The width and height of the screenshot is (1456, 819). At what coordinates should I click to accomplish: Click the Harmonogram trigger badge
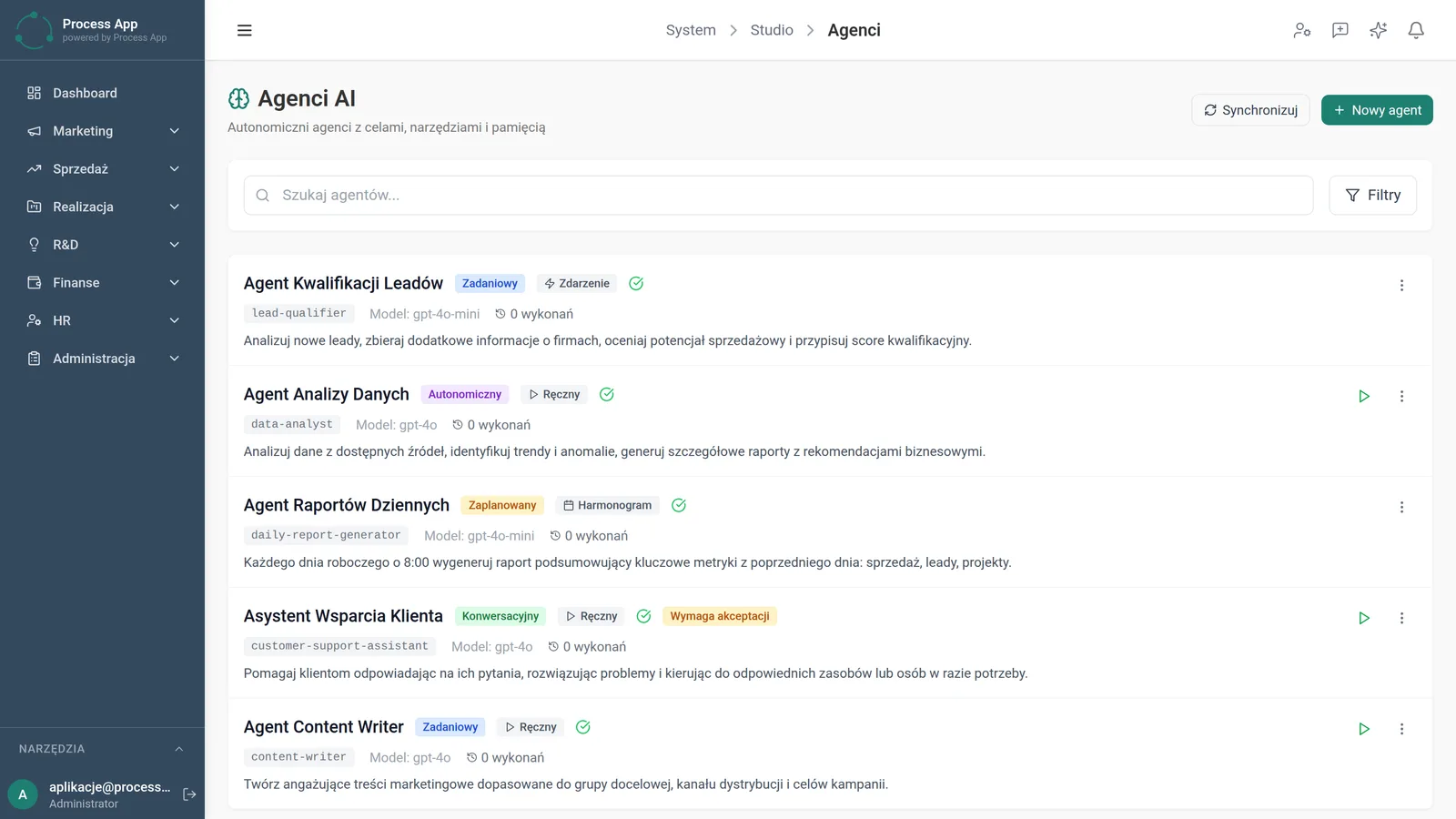point(607,505)
